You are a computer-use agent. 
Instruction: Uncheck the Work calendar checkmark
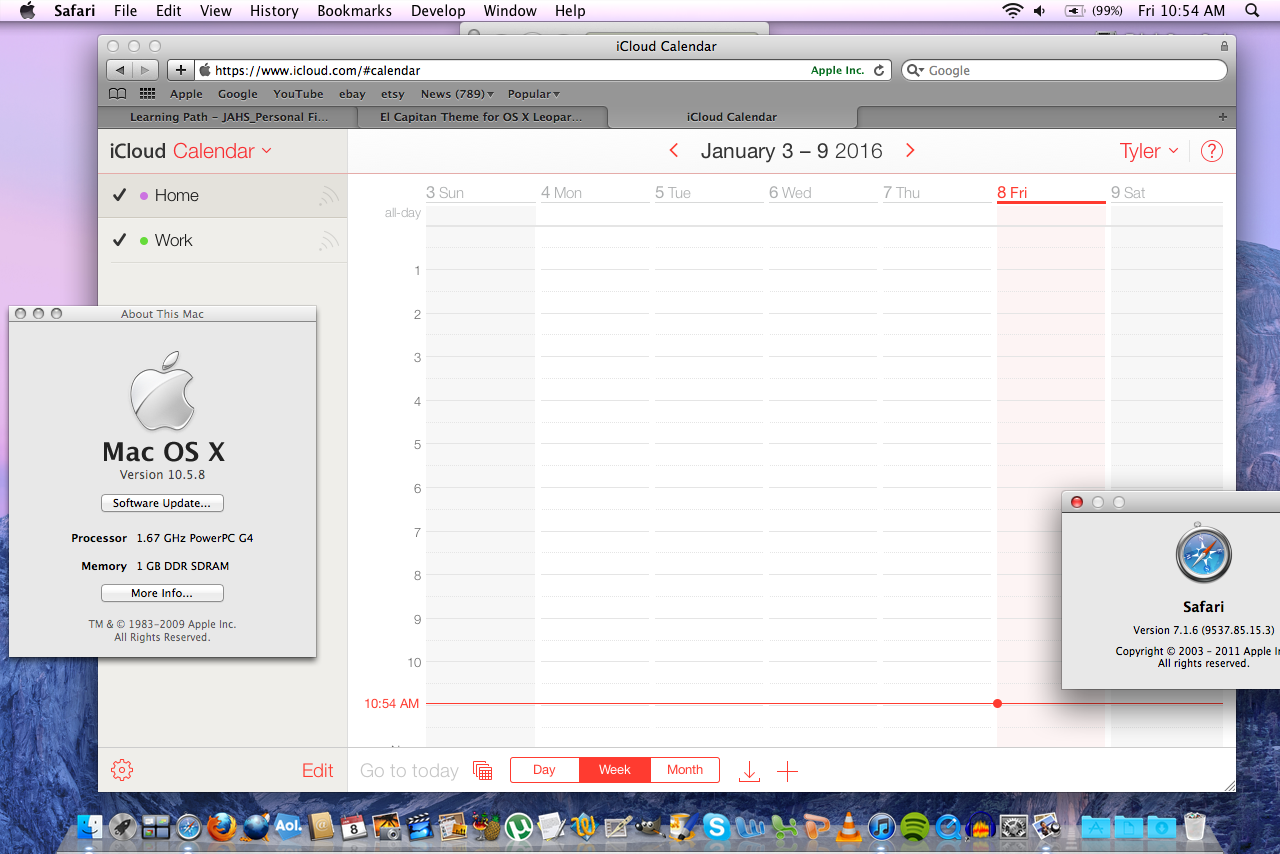(x=120, y=241)
